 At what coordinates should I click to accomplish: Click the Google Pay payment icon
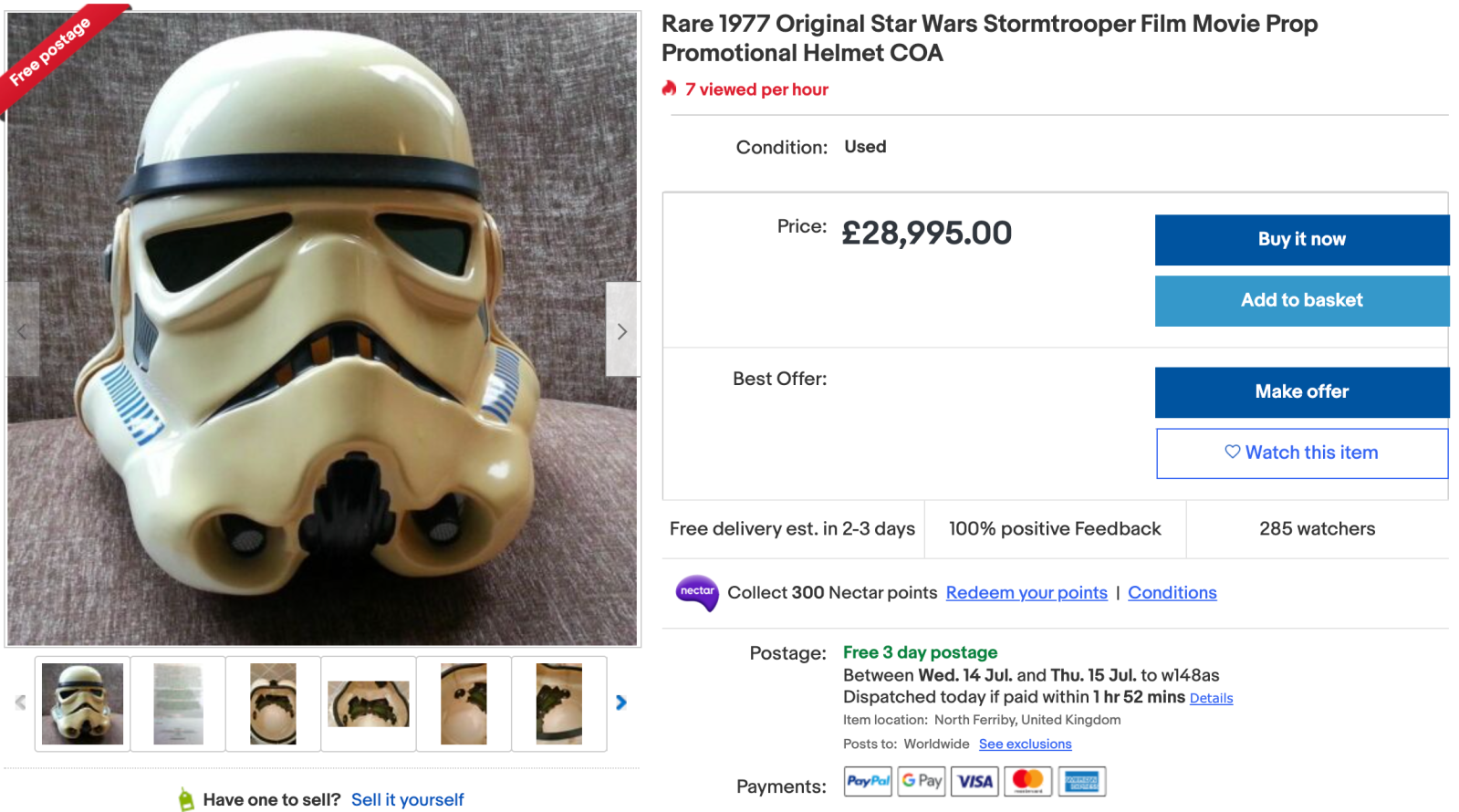tap(921, 781)
